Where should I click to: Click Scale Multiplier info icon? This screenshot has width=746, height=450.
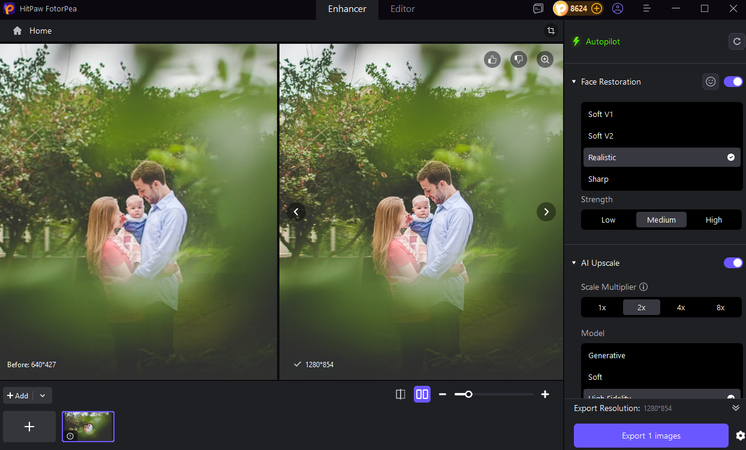(643, 287)
